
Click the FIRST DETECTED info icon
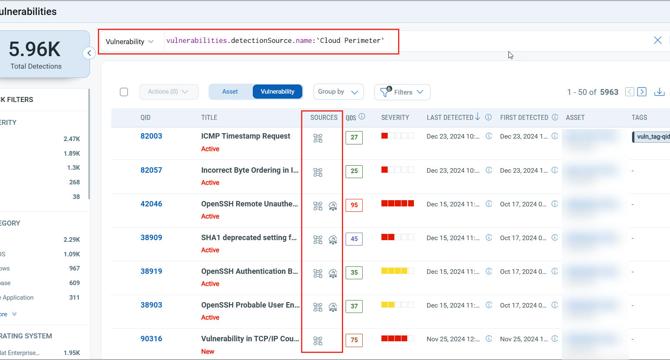(555, 117)
